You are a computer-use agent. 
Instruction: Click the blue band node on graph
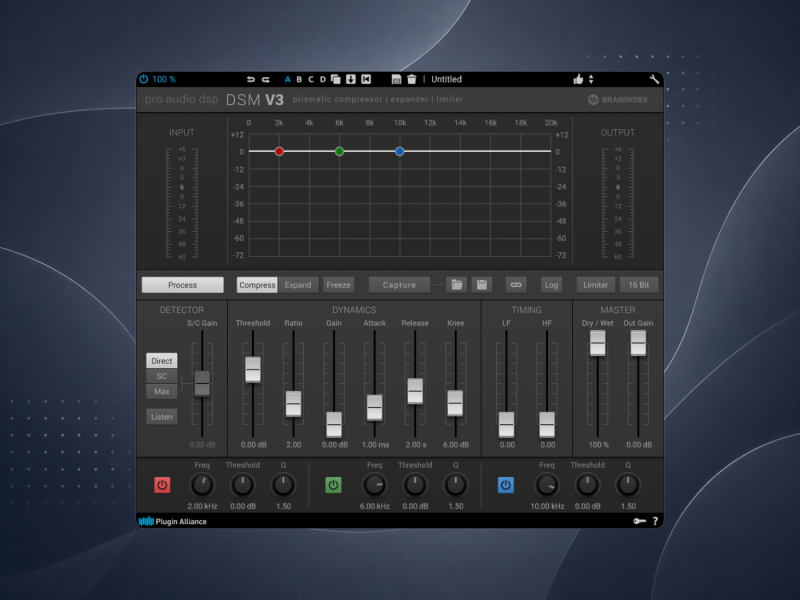tap(399, 152)
